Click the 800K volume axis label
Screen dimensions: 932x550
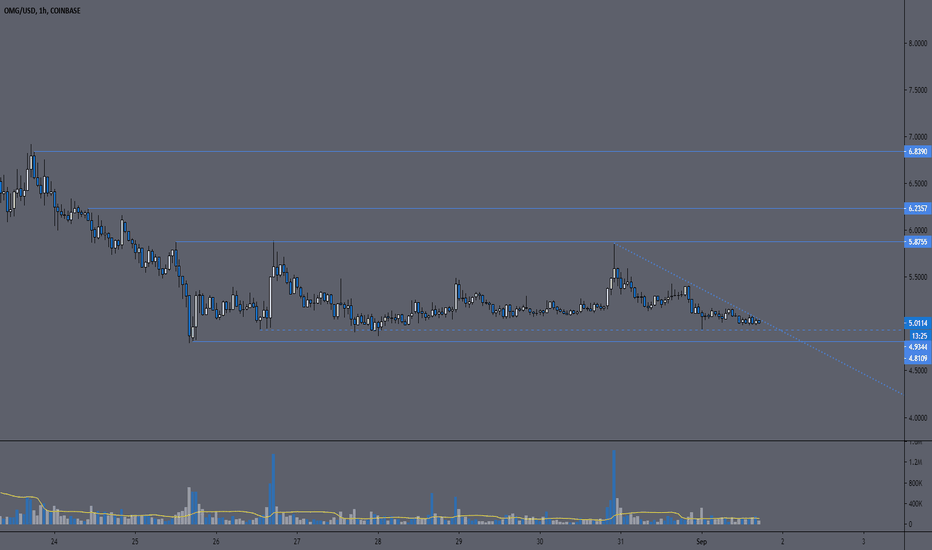pyautogui.click(x=915, y=483)
